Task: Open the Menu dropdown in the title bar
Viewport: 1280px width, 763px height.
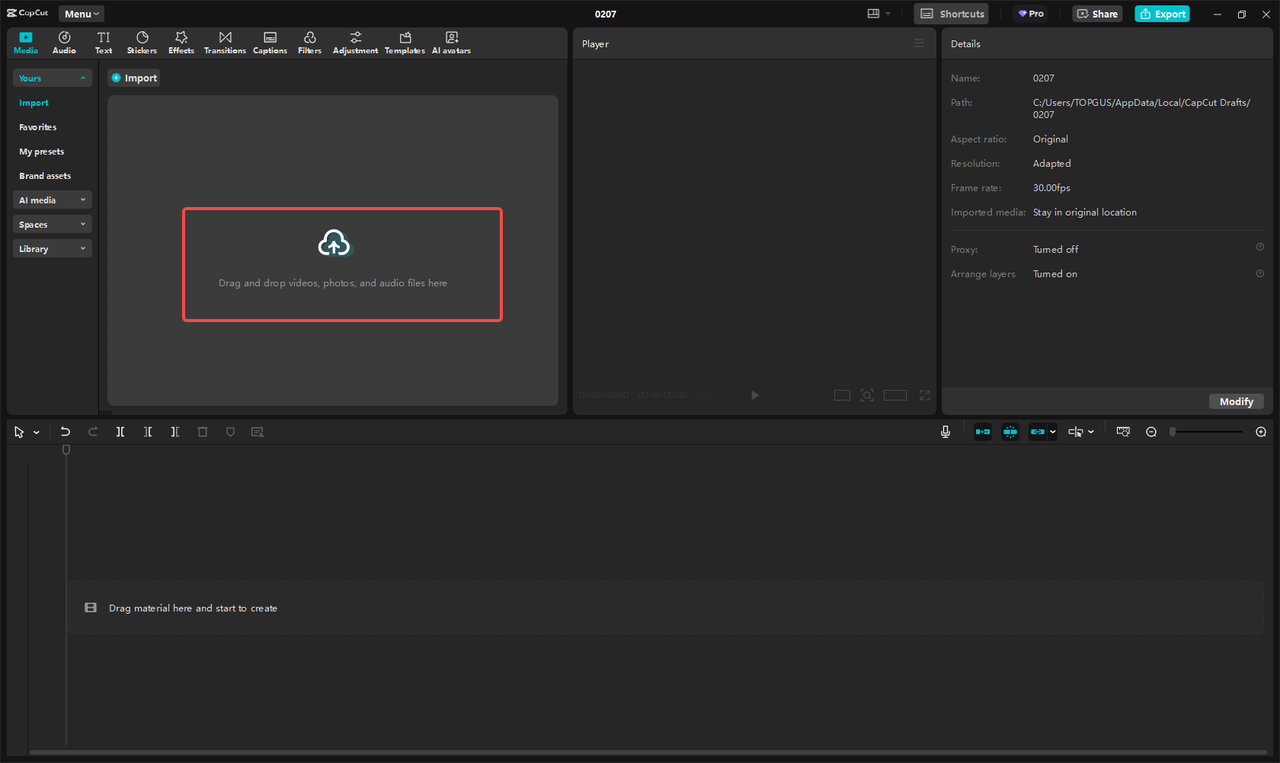Action: [81, 14]
